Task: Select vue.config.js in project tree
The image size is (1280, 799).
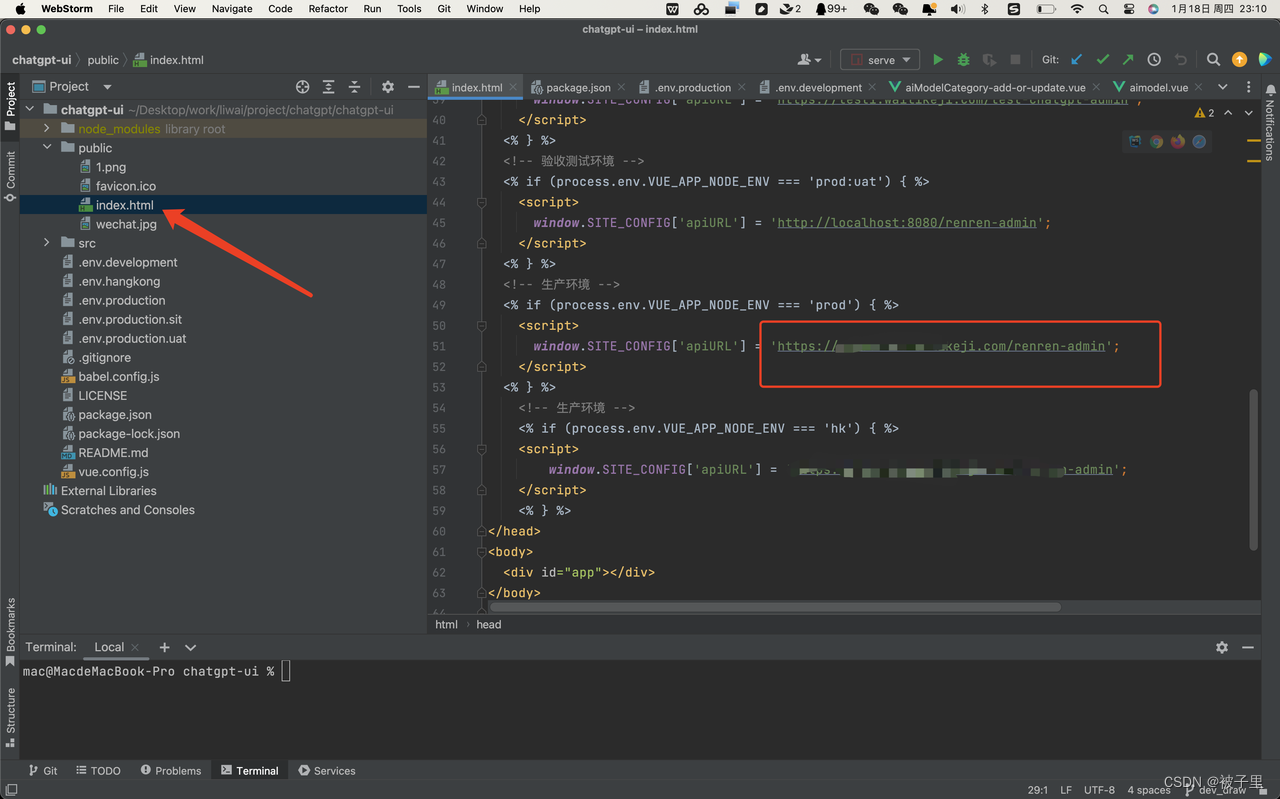Action: (x=114, y=472)
